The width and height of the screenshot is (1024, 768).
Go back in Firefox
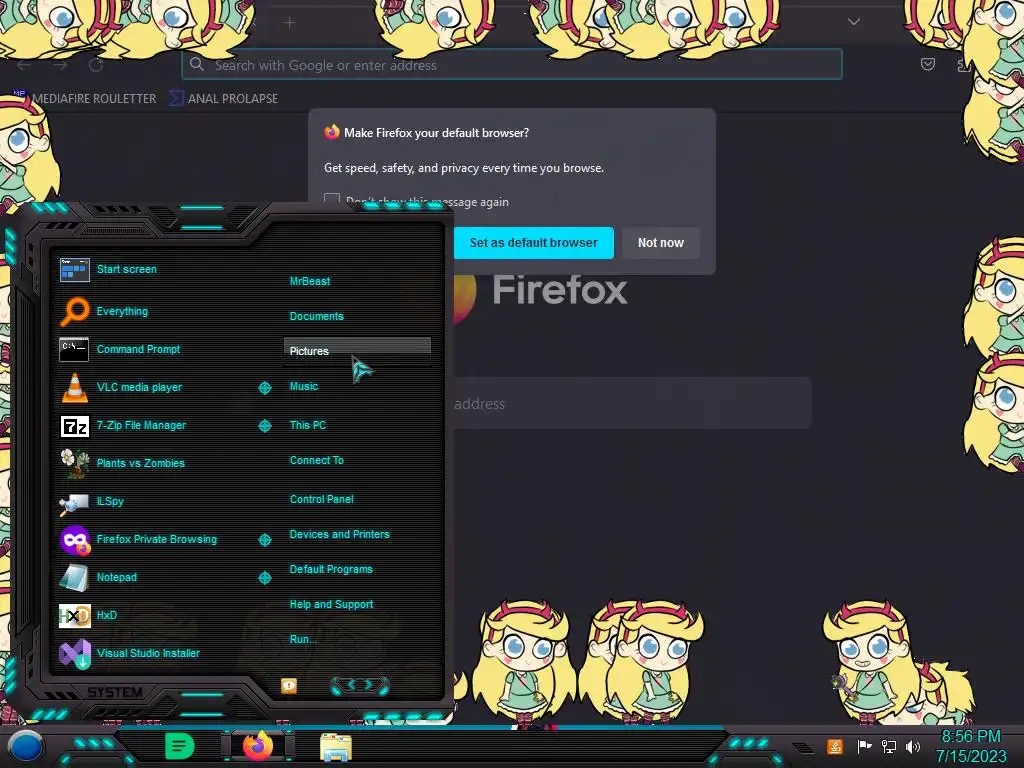point(24,65)
